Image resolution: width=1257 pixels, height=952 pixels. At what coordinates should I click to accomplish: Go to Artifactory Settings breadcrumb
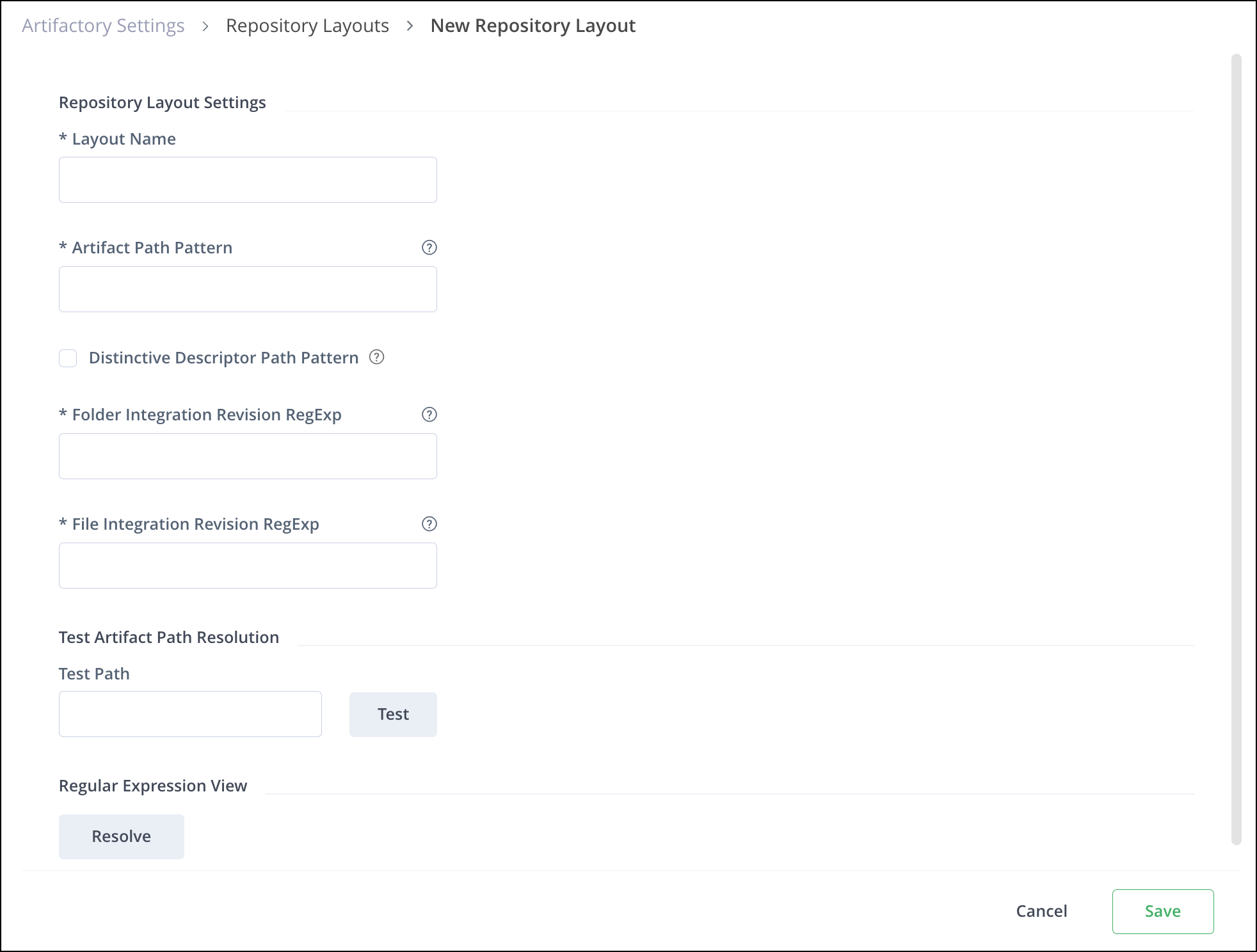coord(103,26)
